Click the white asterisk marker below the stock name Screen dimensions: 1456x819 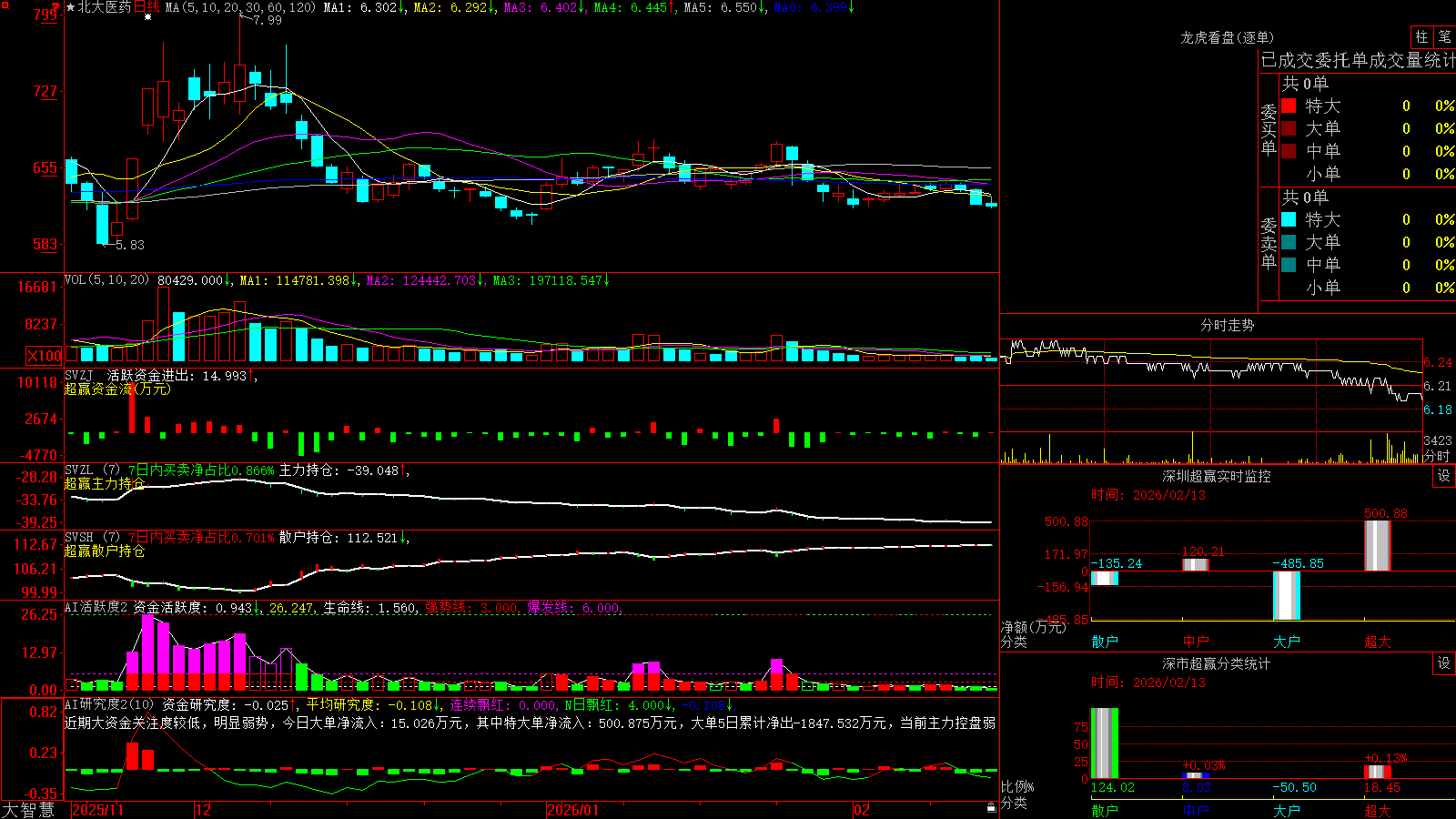(x=147, y=17)
